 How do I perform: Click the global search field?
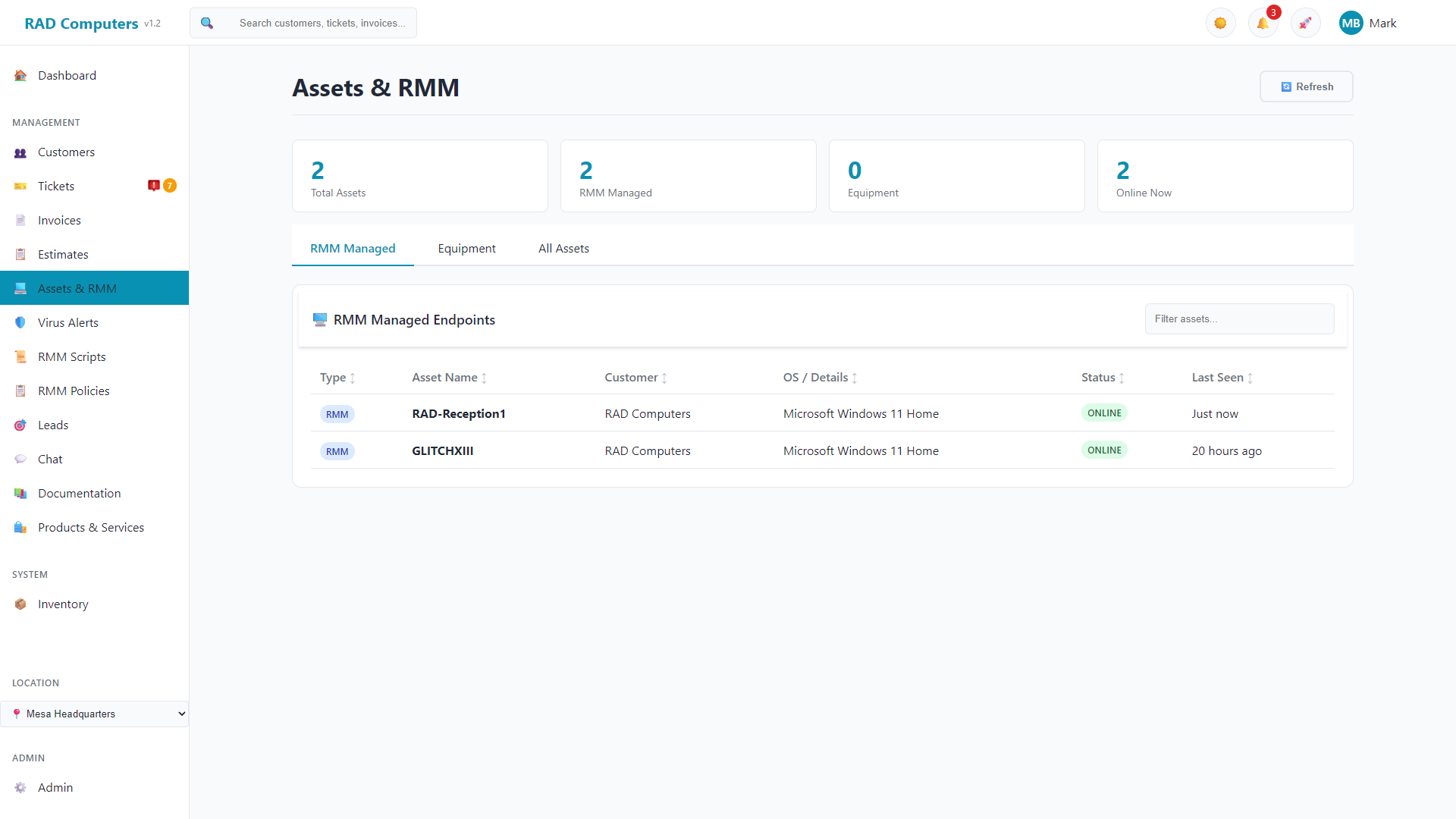322,24
